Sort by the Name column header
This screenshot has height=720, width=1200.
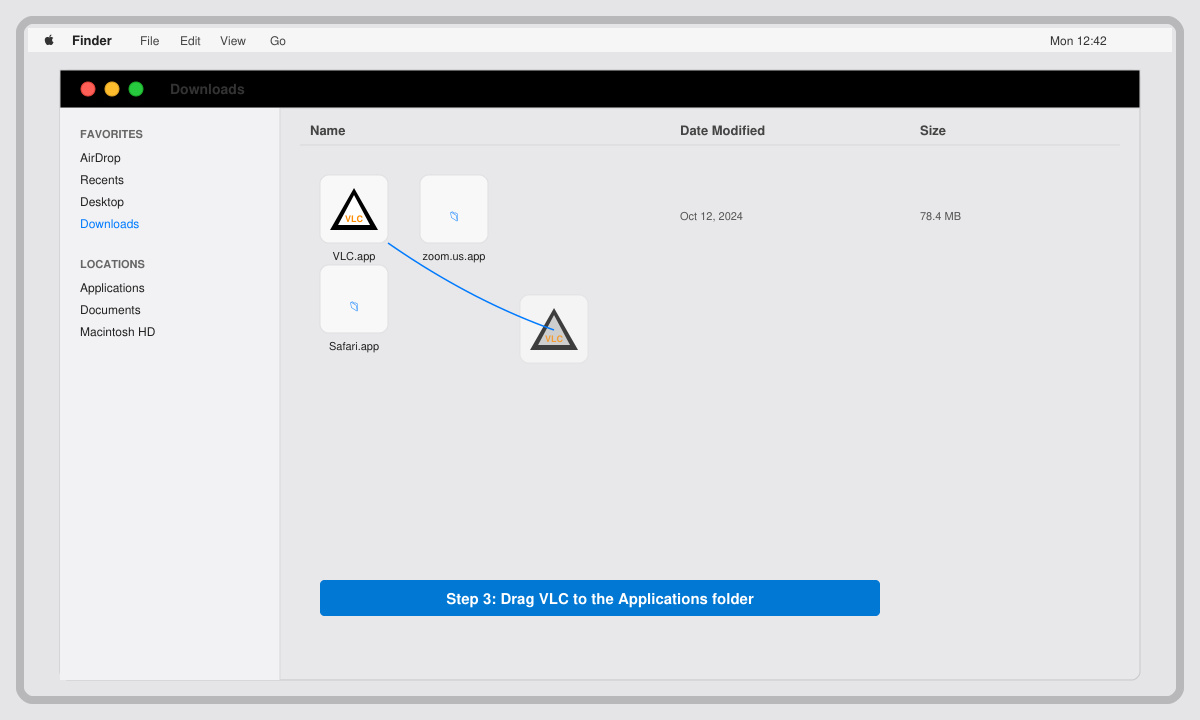coord(328,131)
